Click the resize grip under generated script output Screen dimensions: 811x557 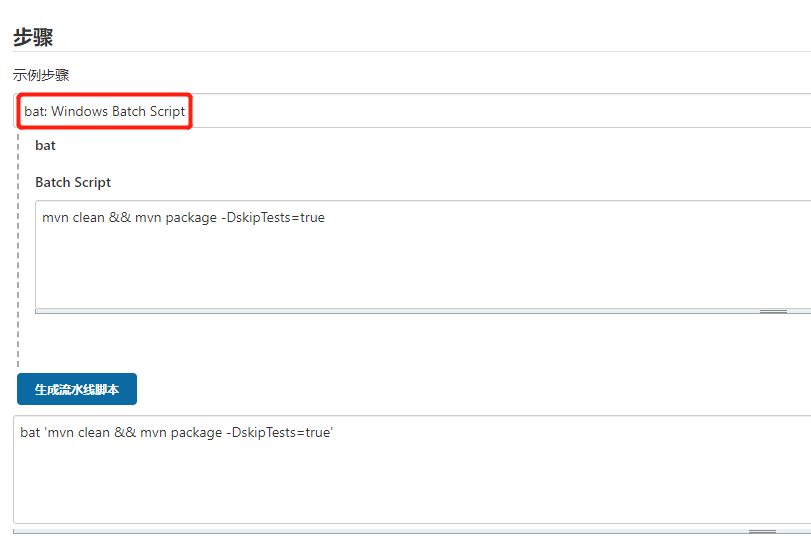pos(762,531)
